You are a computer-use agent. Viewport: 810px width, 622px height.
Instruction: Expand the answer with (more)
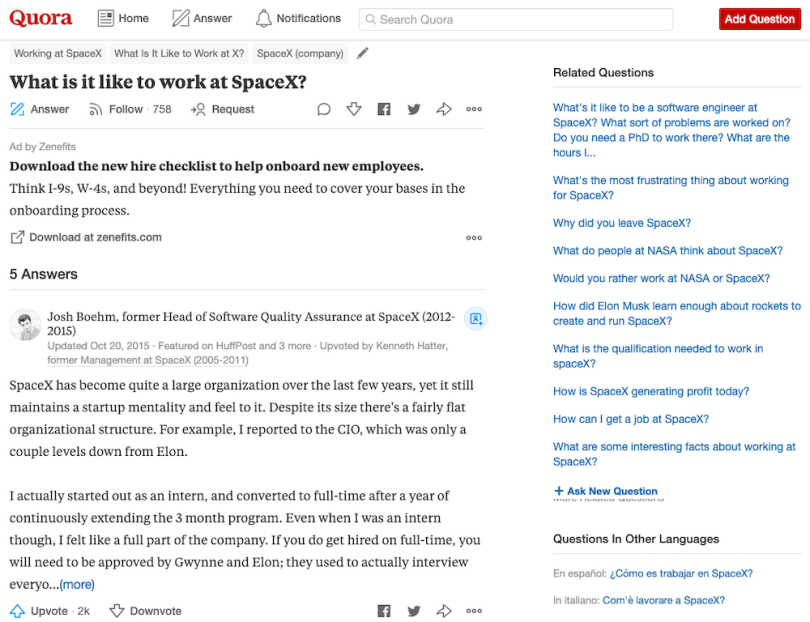click(x=77, y=584)
